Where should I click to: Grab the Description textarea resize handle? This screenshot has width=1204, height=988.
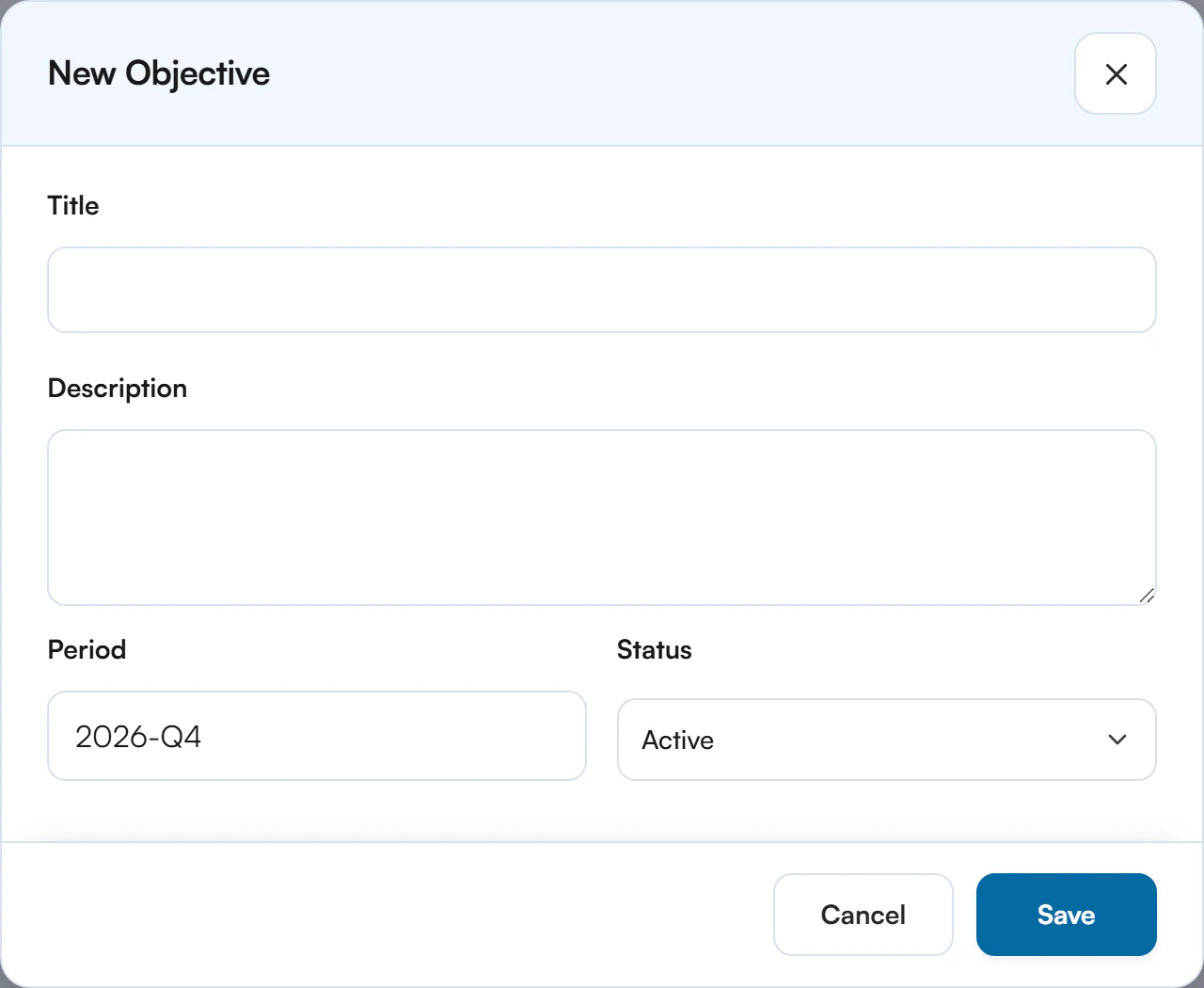click(x=1147, y=596)
